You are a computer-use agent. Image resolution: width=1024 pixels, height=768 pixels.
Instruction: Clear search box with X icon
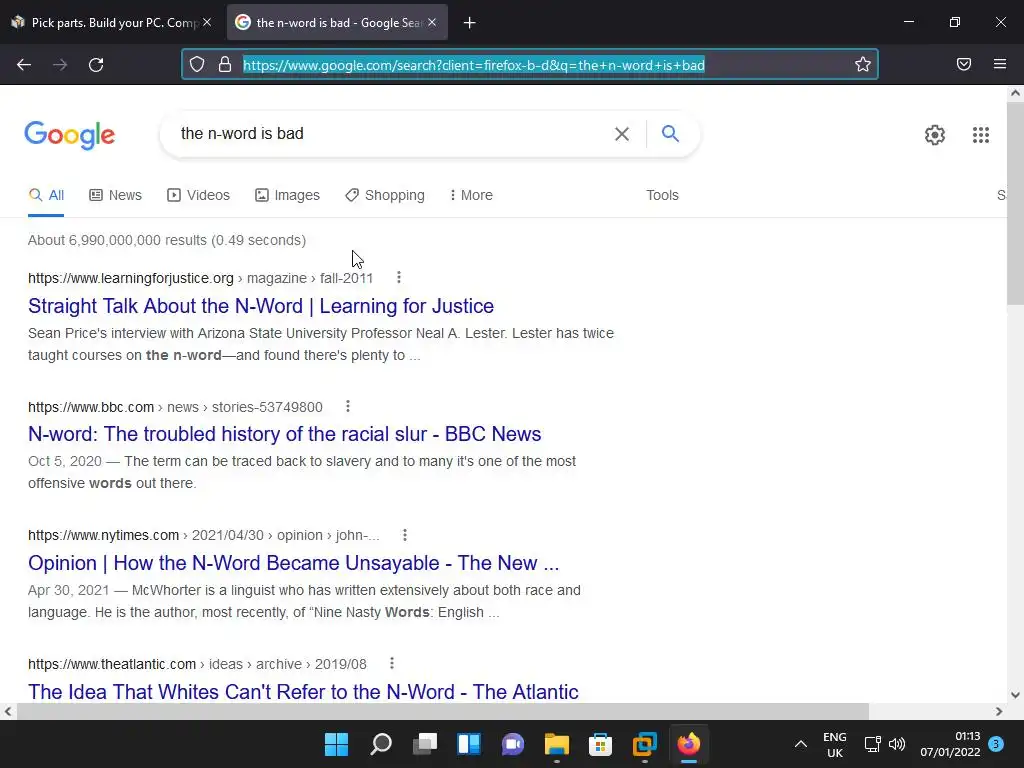[622, 134]
